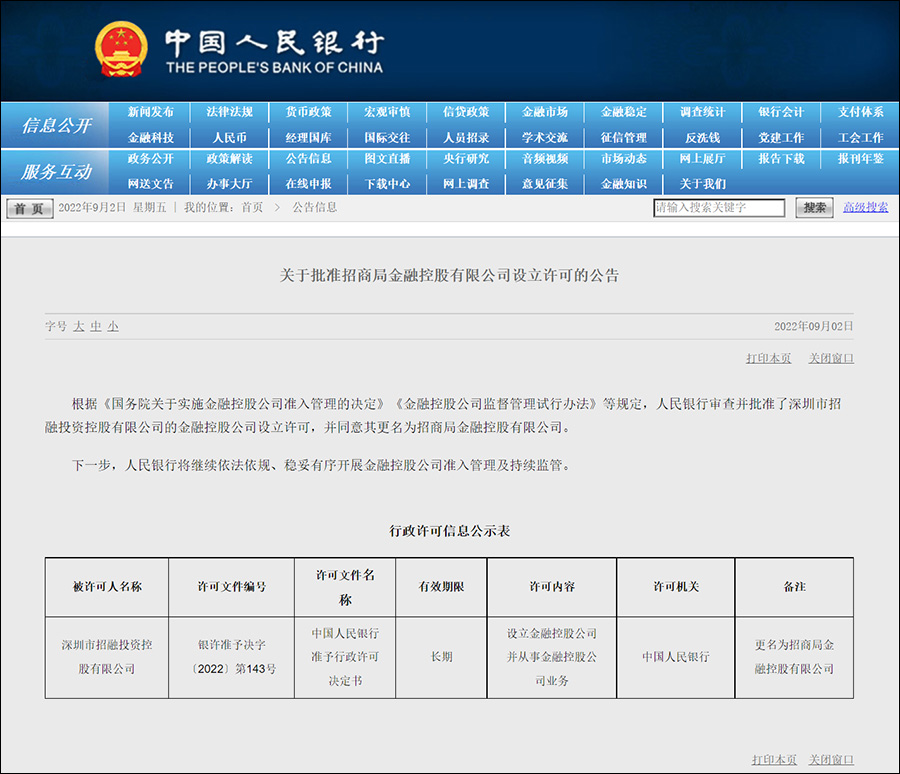
Task: Open the 新闻发布 menu
Action: pos(150,112)
